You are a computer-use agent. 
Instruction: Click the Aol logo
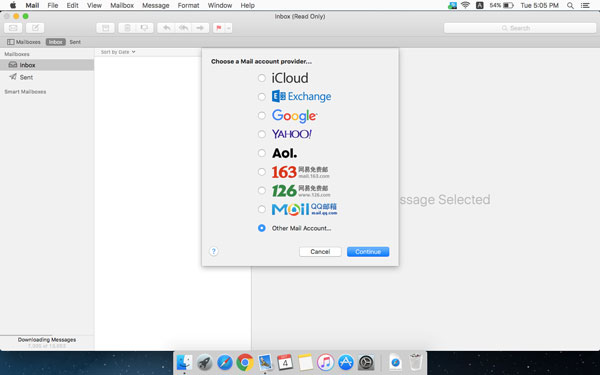284,153
